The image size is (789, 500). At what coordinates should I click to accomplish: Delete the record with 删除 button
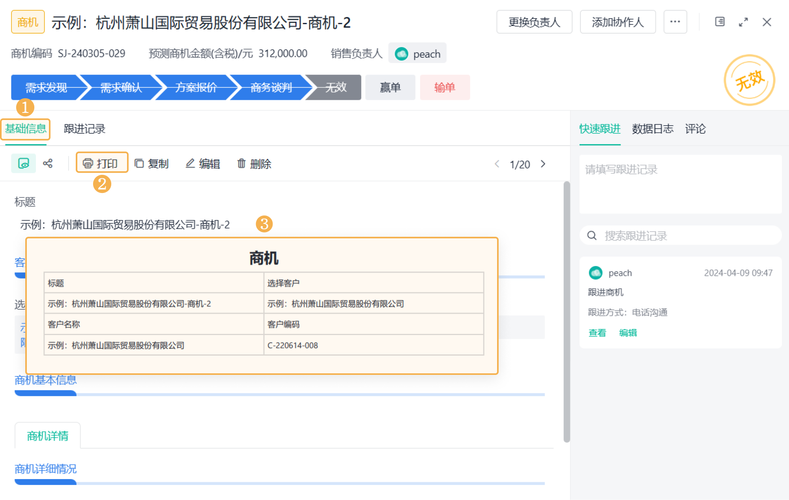(x=254, y=163)
